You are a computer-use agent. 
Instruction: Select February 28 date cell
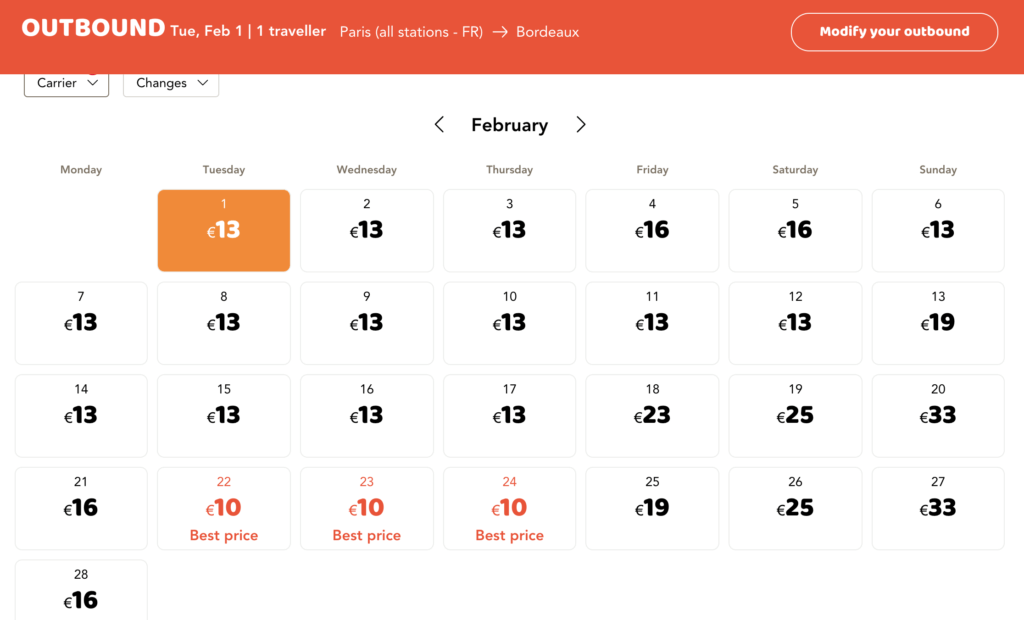(x=81, y=591)
